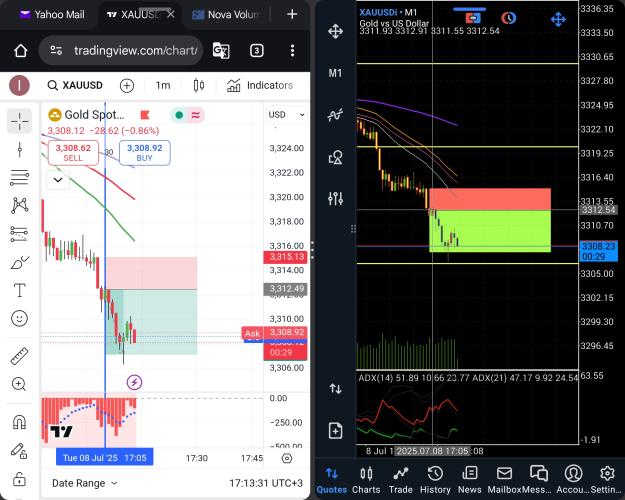Change the candlestick chart style

199,85
